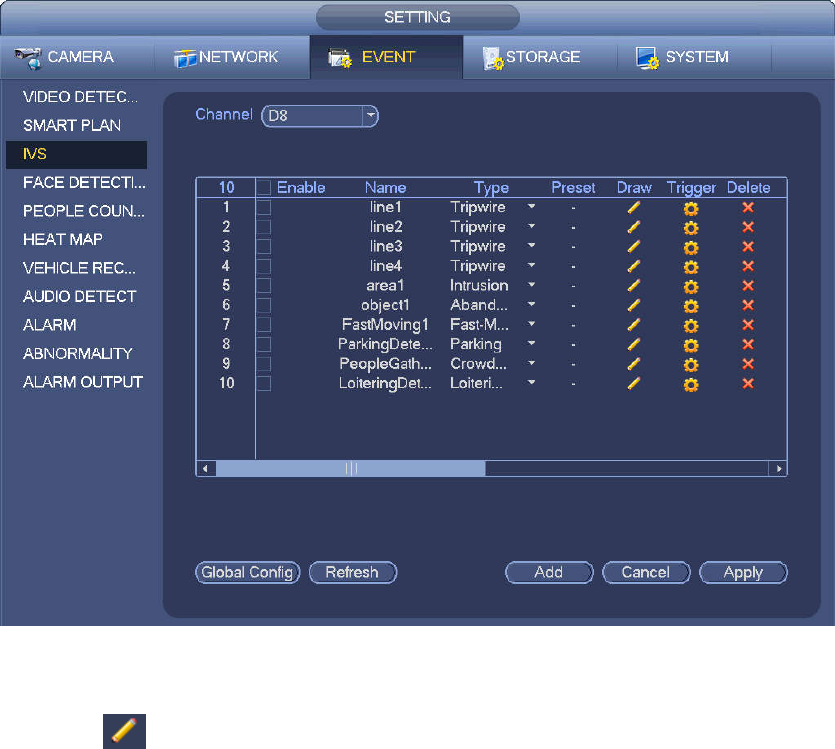Open trigger gear for LoiteringDet... row
The width and height of the screenshot is (835, 749).
(691, 385)
